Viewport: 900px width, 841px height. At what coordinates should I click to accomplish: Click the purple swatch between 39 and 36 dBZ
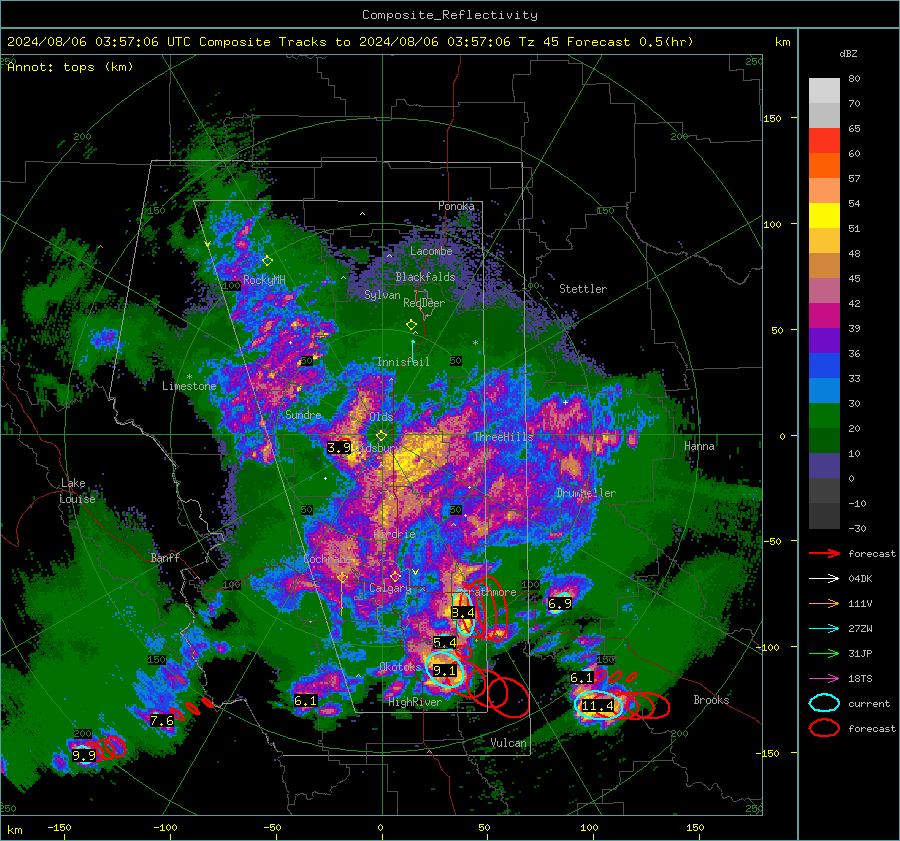coord(824,340)
